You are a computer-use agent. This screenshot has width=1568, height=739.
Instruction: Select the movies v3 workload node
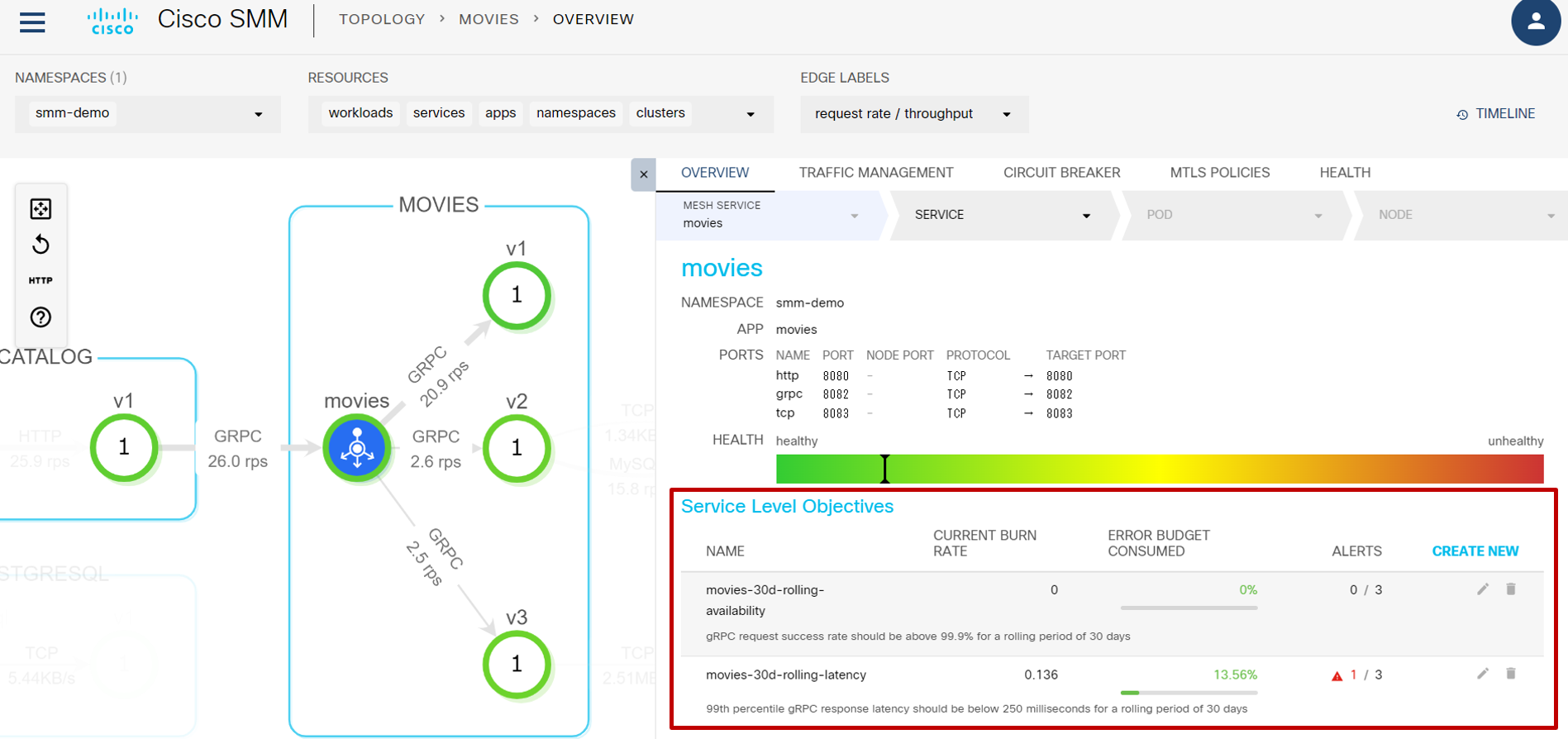517,663
